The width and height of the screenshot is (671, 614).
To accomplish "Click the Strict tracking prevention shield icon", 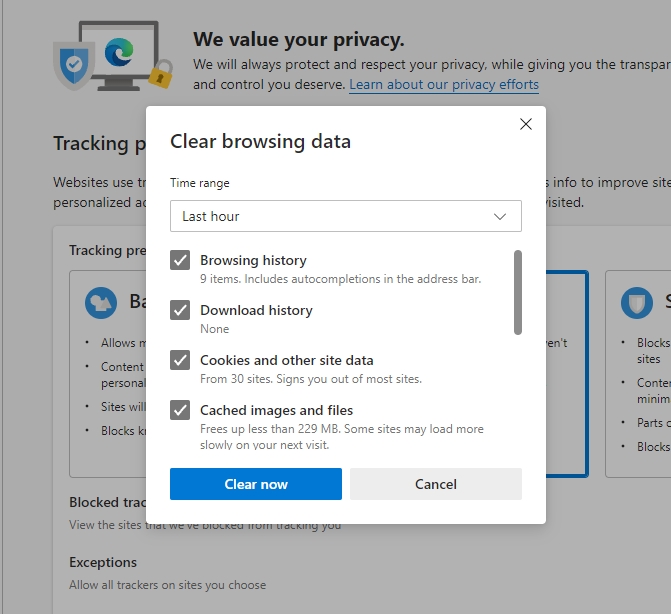I will [x=637, y=302].
